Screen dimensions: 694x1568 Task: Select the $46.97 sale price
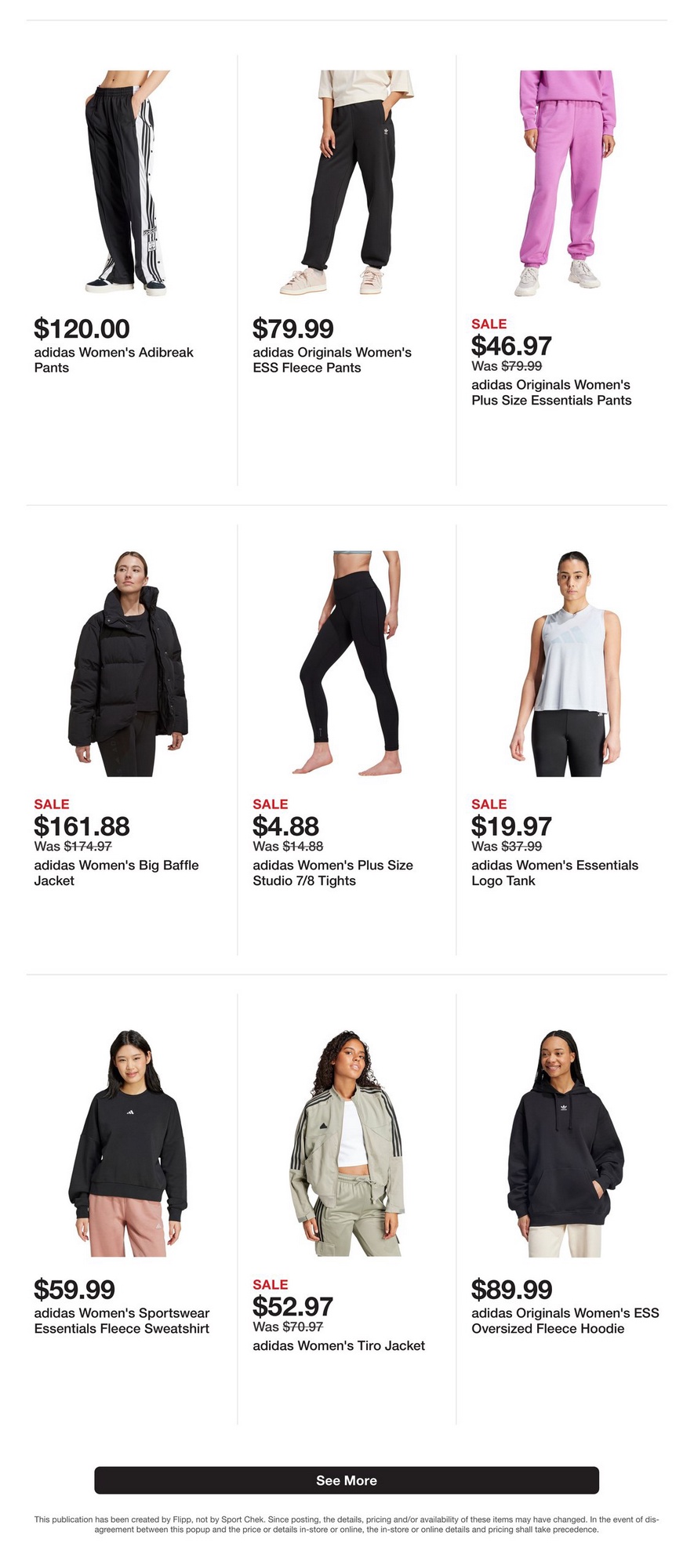click(x=511, y=345)
